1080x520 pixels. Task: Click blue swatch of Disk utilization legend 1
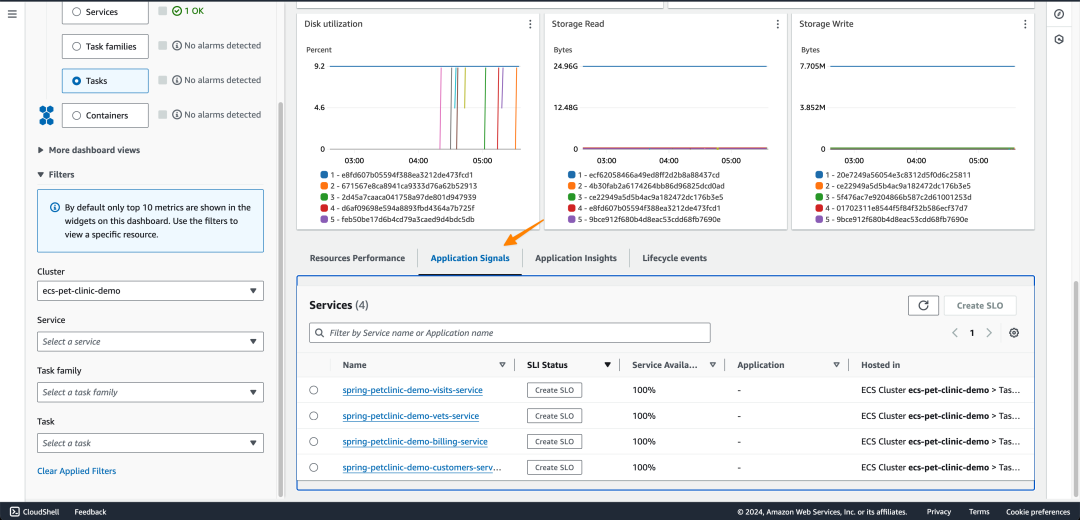tap(324, 175)
